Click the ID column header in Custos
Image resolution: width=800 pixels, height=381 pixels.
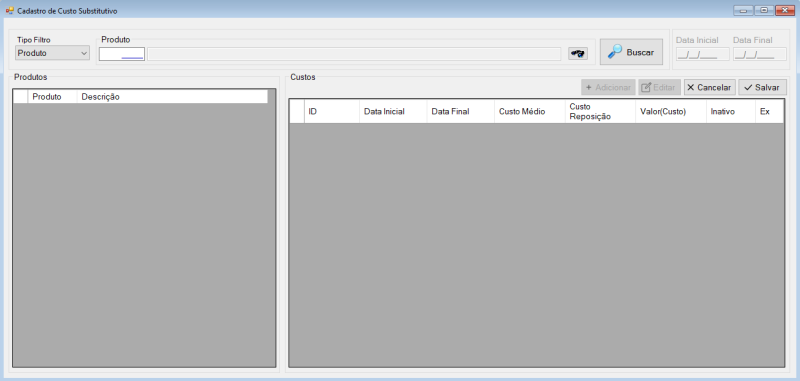tap(332, 111)
